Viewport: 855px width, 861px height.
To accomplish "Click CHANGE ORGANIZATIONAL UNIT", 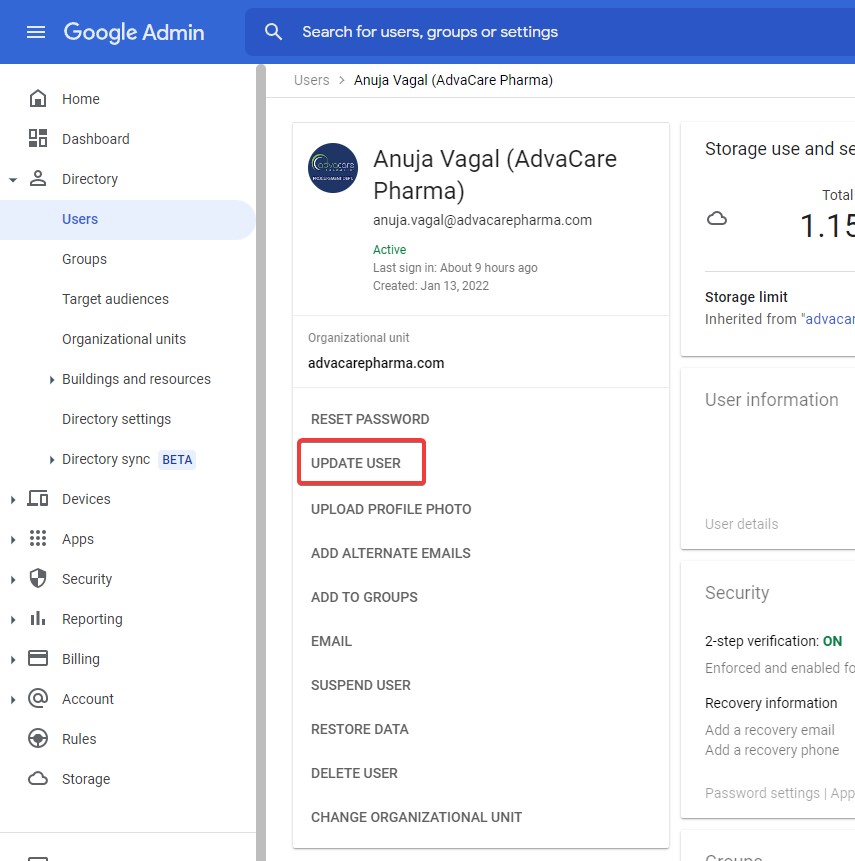I will [x=416, y=817].
